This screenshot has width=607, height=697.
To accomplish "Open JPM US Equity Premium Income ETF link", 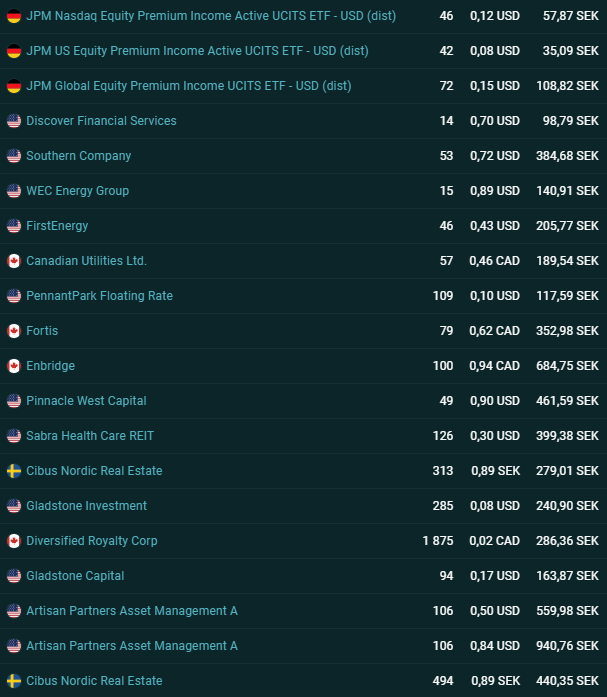I will [197, 51].
